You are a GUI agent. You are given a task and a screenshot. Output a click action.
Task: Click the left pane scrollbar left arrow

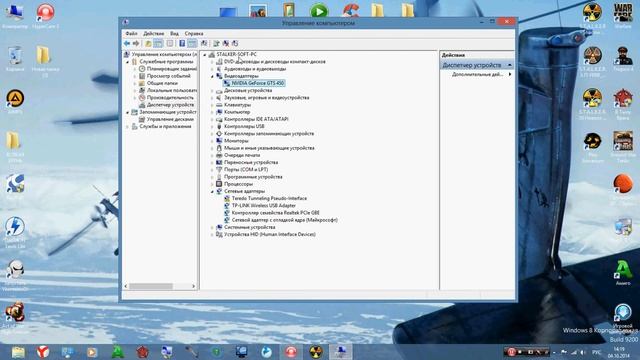(x=126, y=287)
